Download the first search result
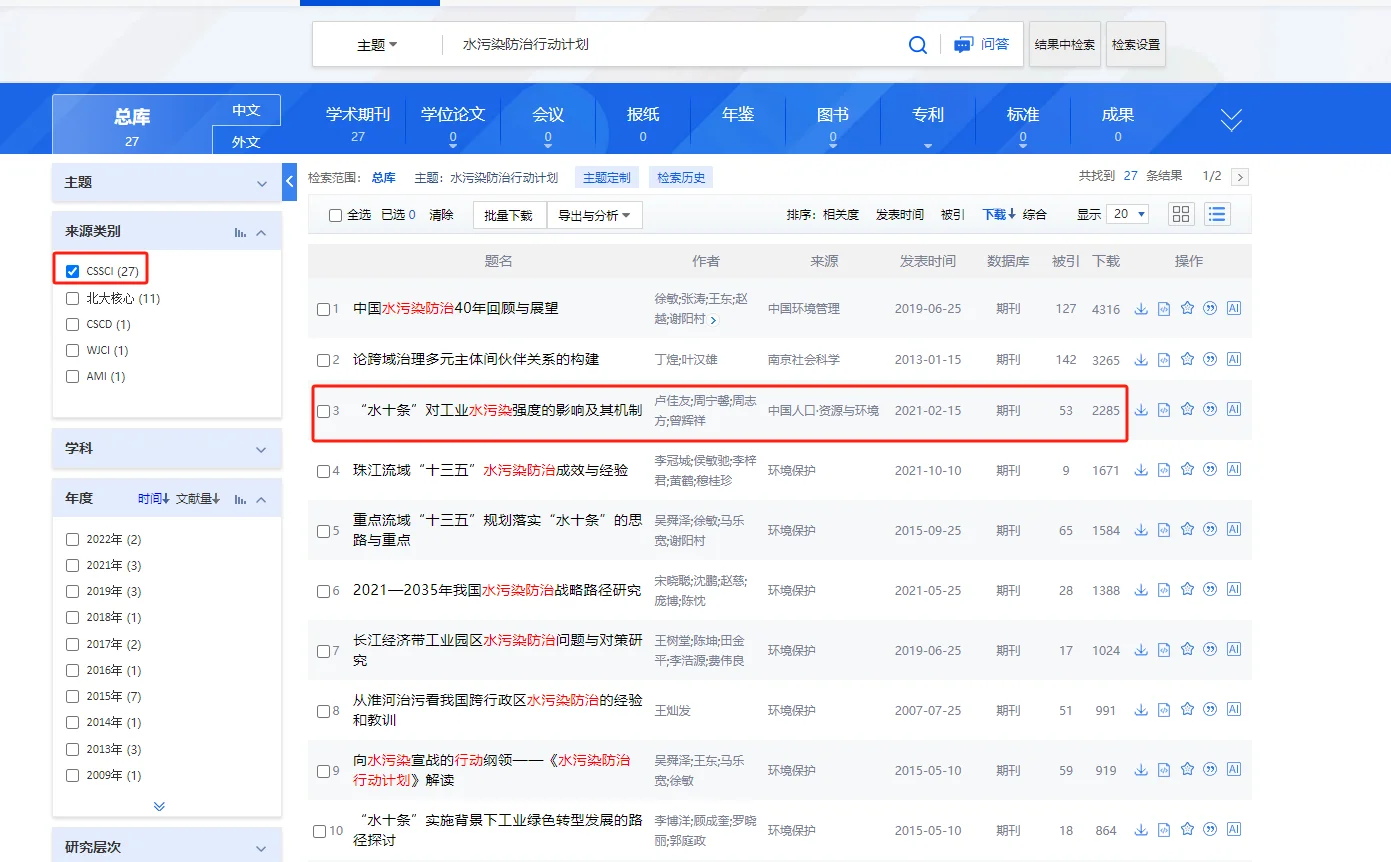Screen dimensions: 1391x862 click(1140, 308)
